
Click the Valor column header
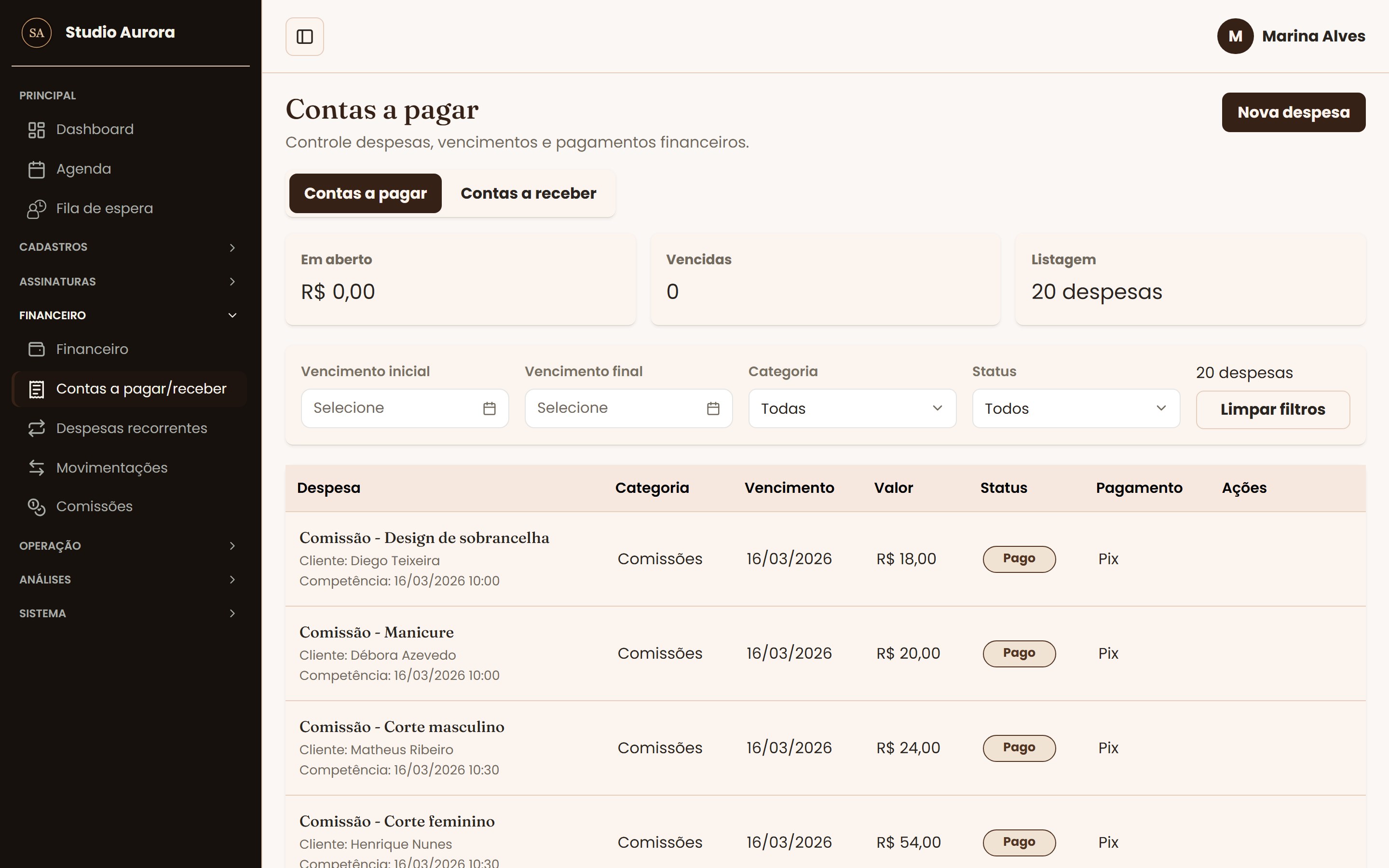(x=893, y=488)
